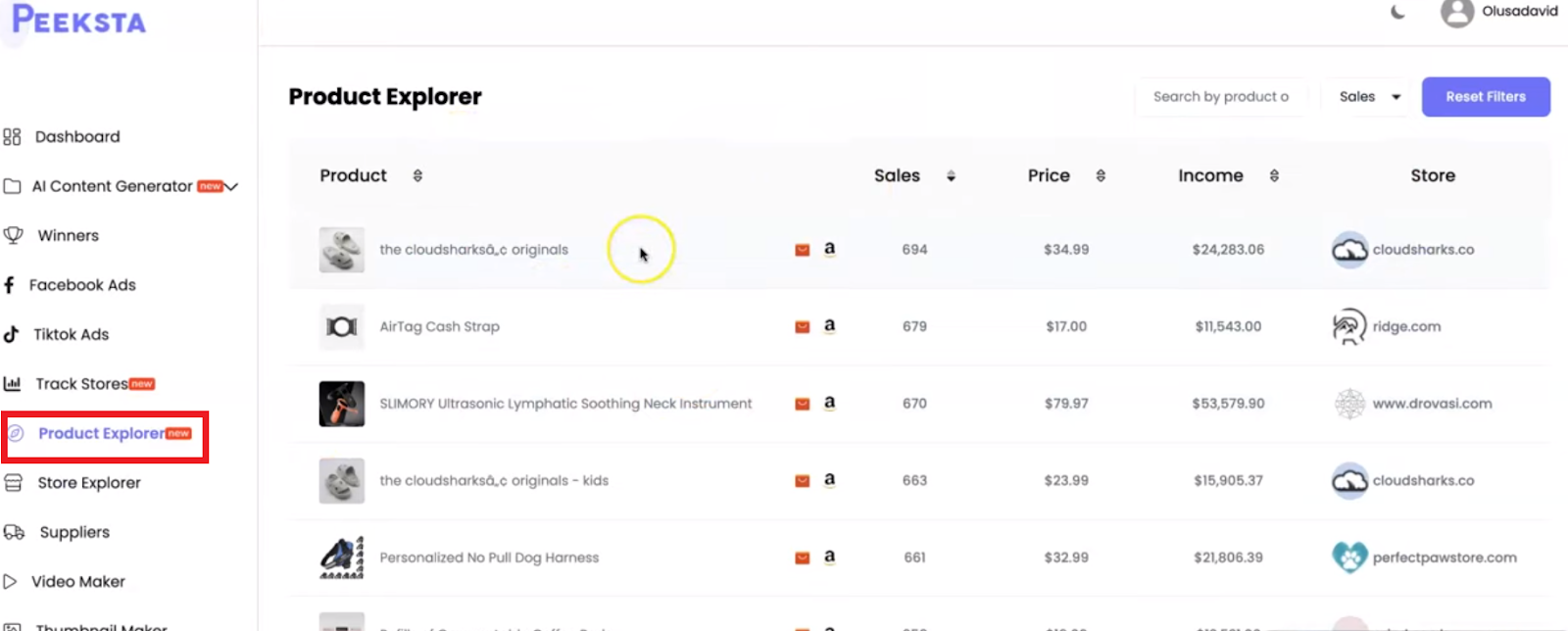Select Product Explorer in sidebar
This screenshot has height=631, width=1568.
coord(101,433)
